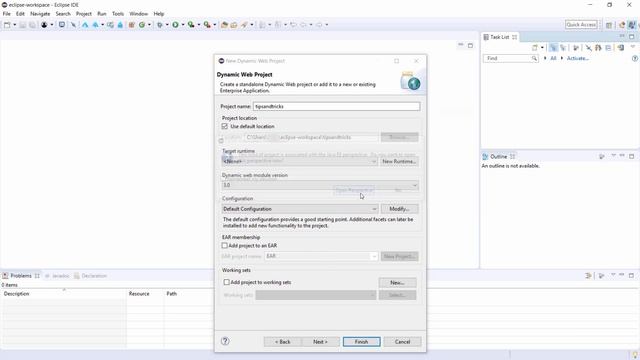Check Add project to working sets
This screenshot has height=360, width=640.
tap(227, 282)
